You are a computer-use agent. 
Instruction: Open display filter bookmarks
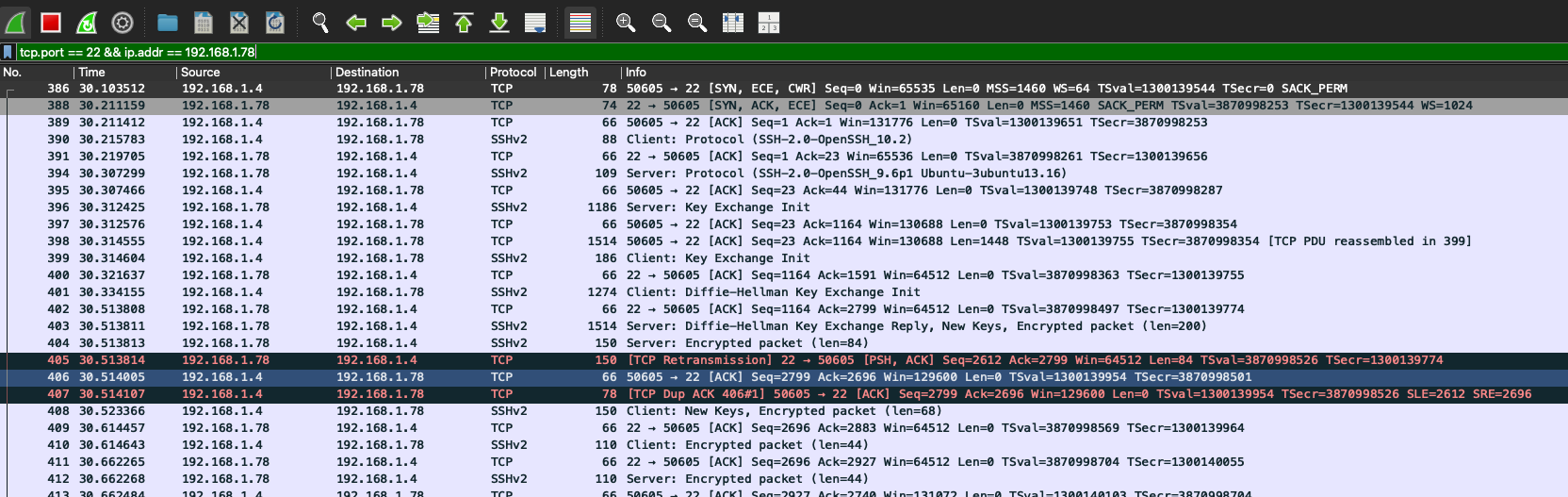(8, 53)
